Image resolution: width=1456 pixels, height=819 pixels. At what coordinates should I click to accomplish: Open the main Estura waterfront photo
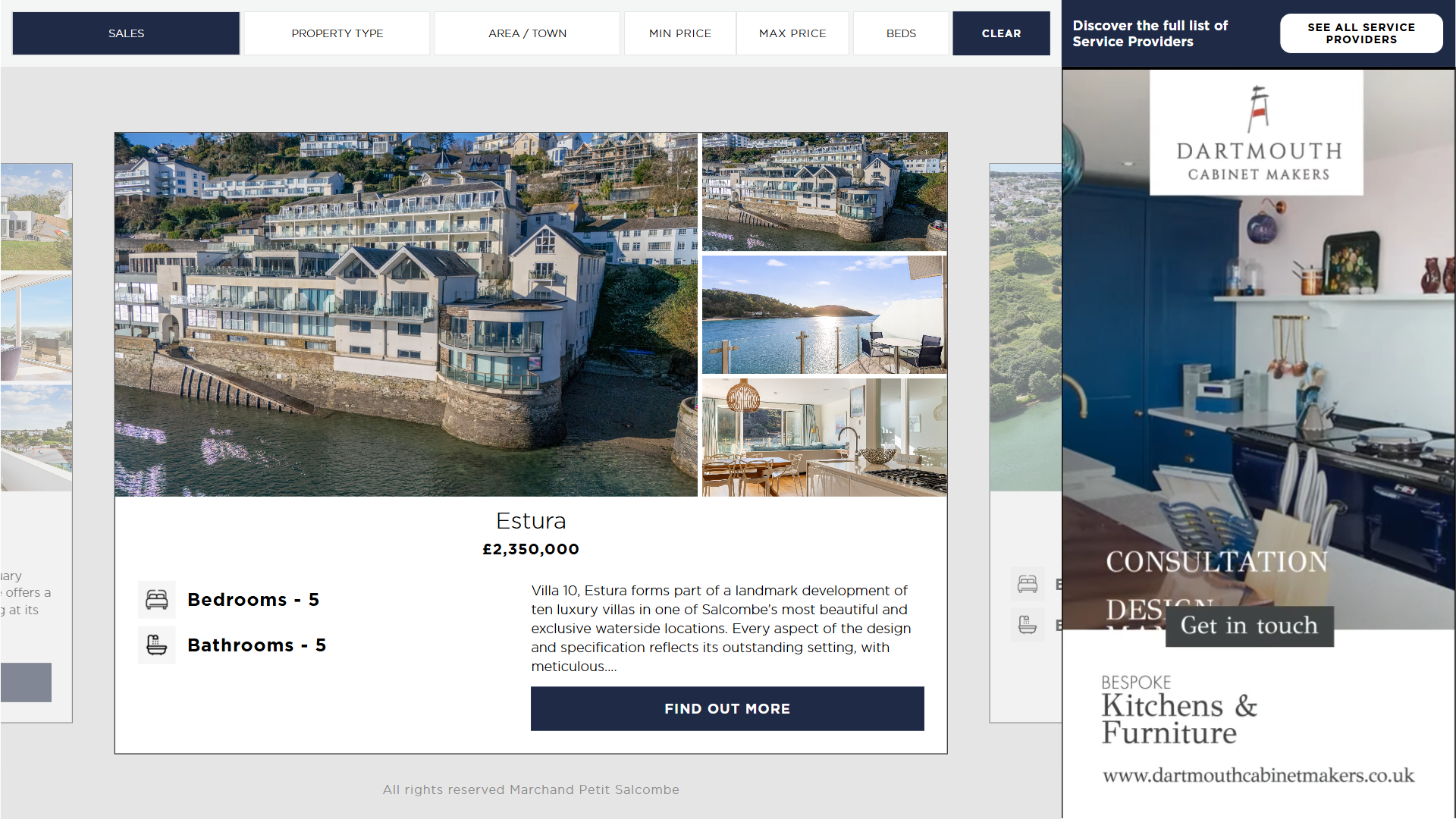(x=406, y=315)
